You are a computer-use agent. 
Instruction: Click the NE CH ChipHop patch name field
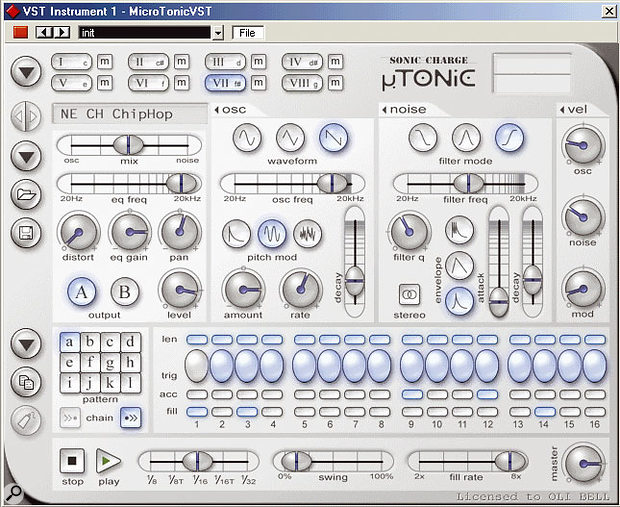[x=130, y=114]
